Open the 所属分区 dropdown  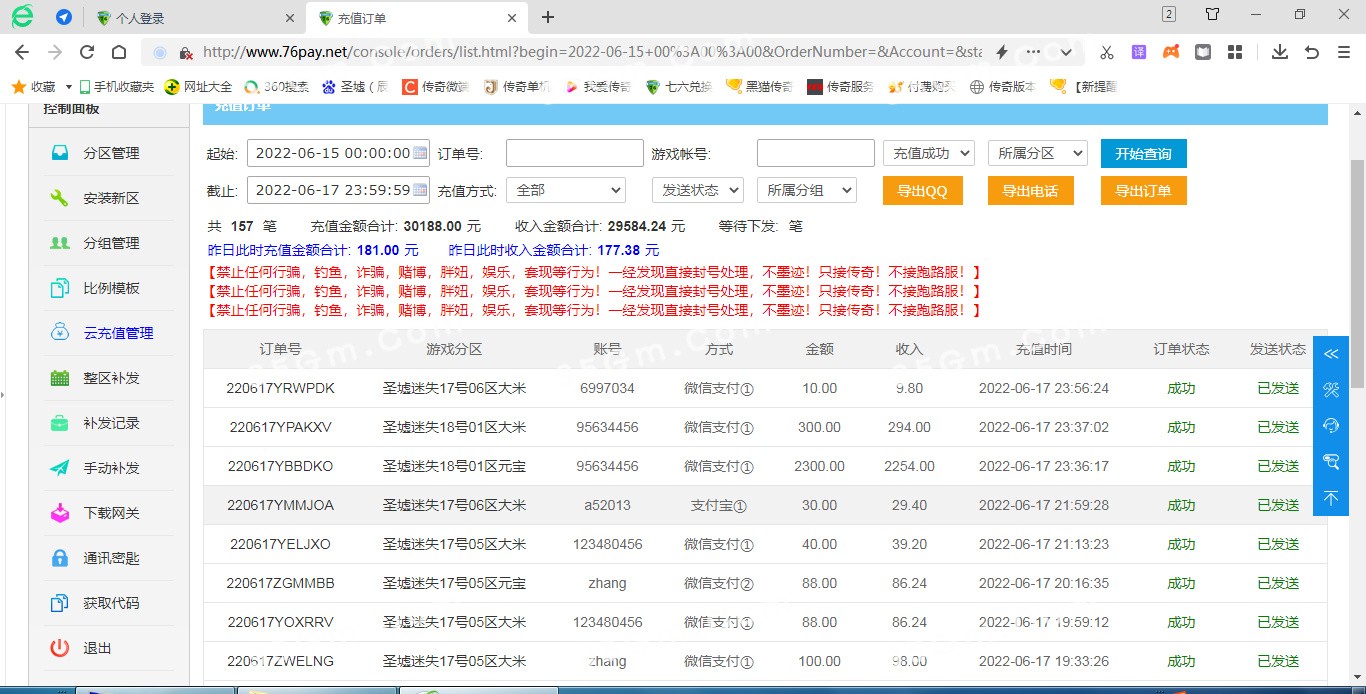pyautogui.click(x=1037, y=153)
